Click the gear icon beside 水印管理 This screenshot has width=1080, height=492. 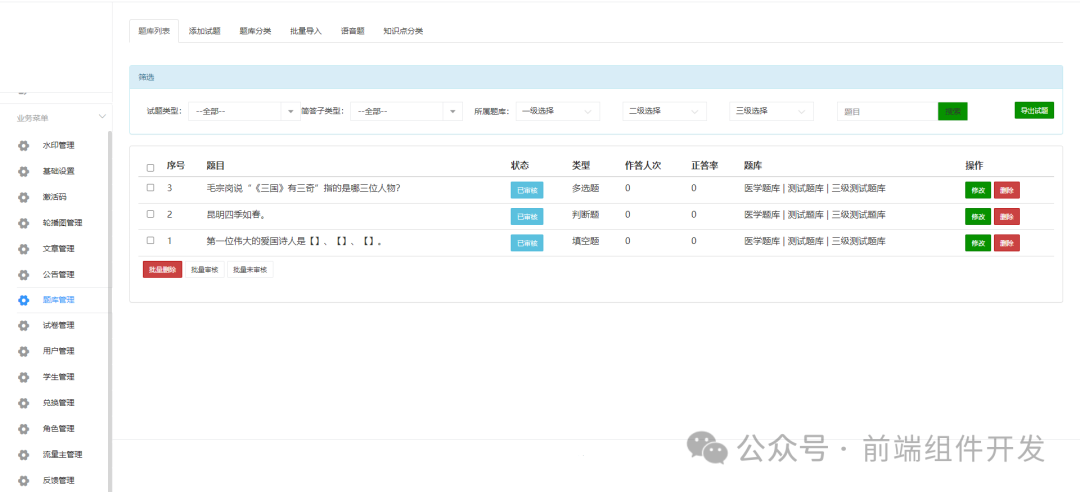24,145
